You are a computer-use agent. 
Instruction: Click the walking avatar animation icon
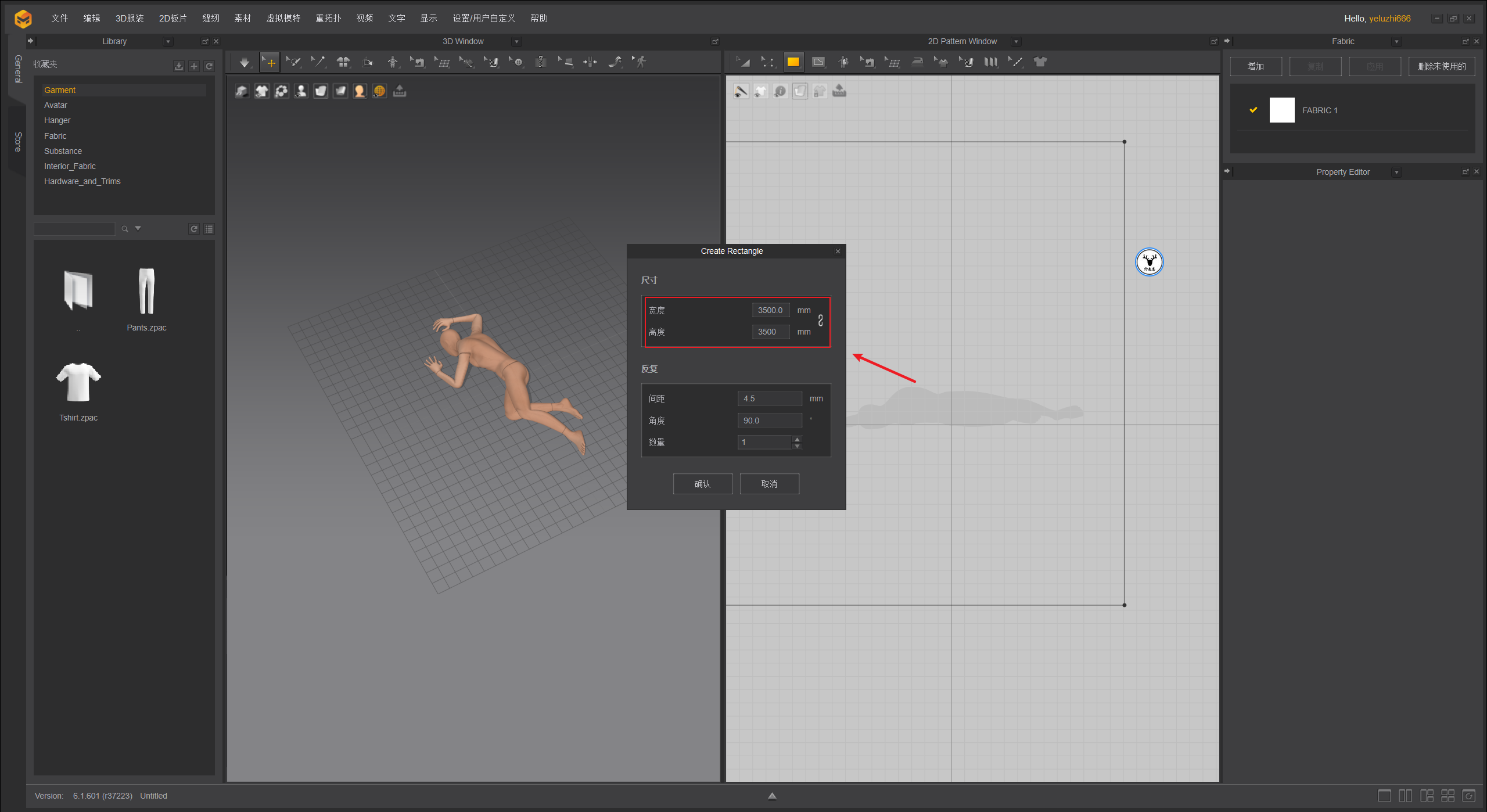pos(640,62)
